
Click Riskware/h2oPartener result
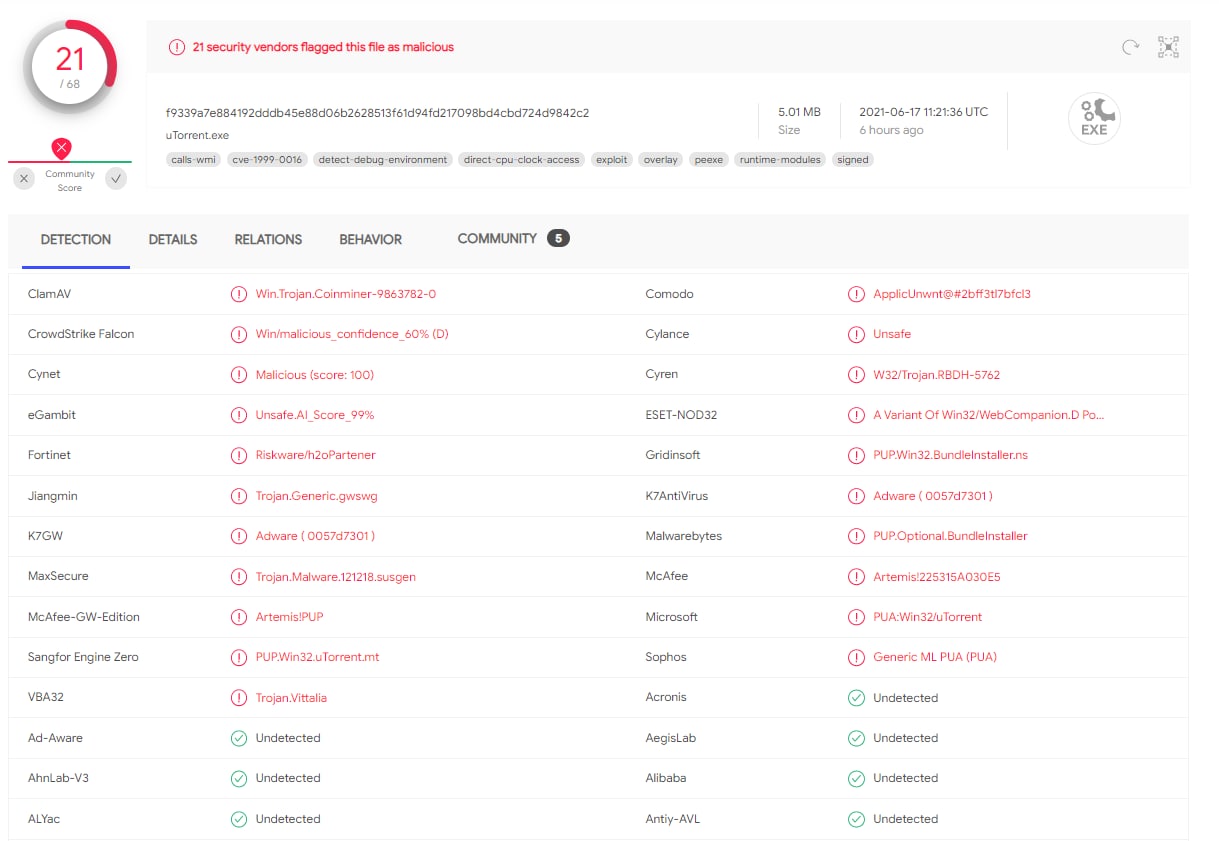pyautogui.click(x=316, y=455)
